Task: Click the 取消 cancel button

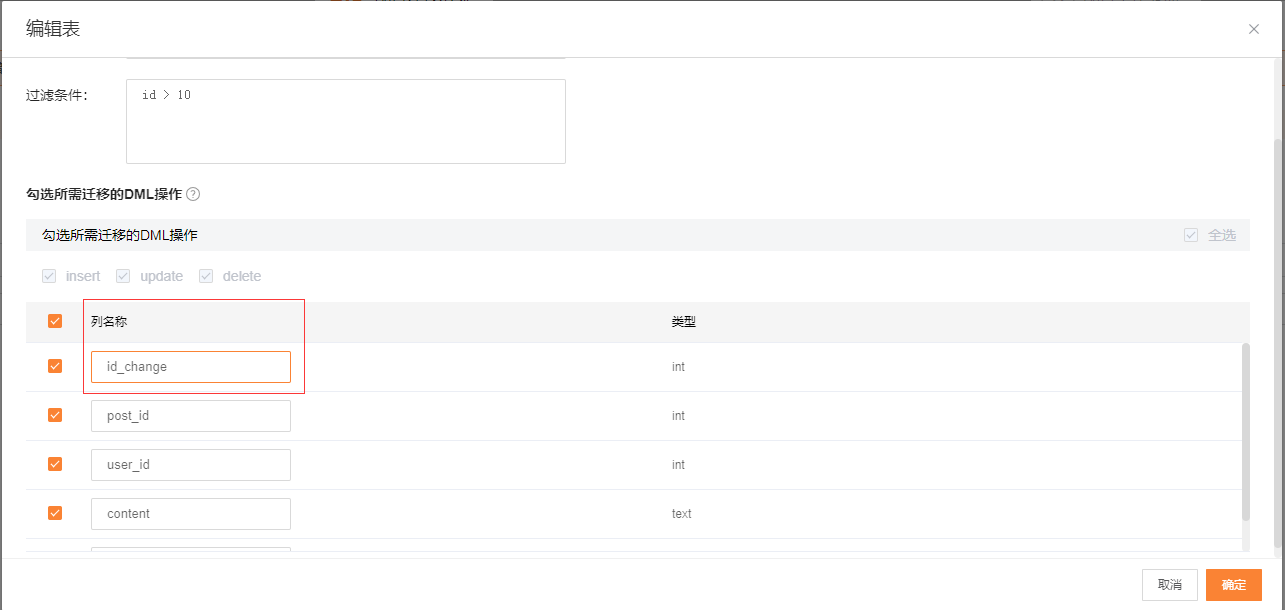Action: (x=1169, y=585)
